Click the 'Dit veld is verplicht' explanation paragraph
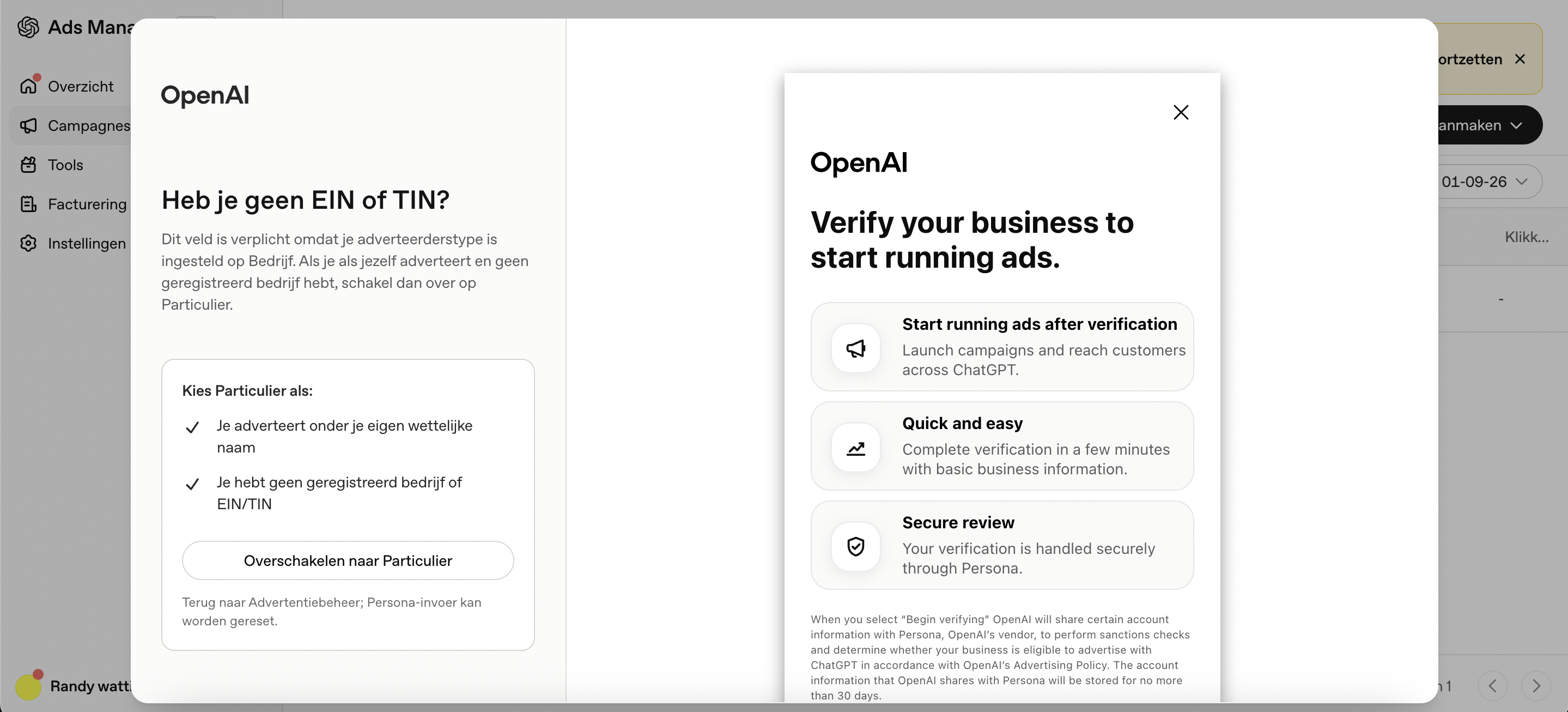 [x=345, y=271]
